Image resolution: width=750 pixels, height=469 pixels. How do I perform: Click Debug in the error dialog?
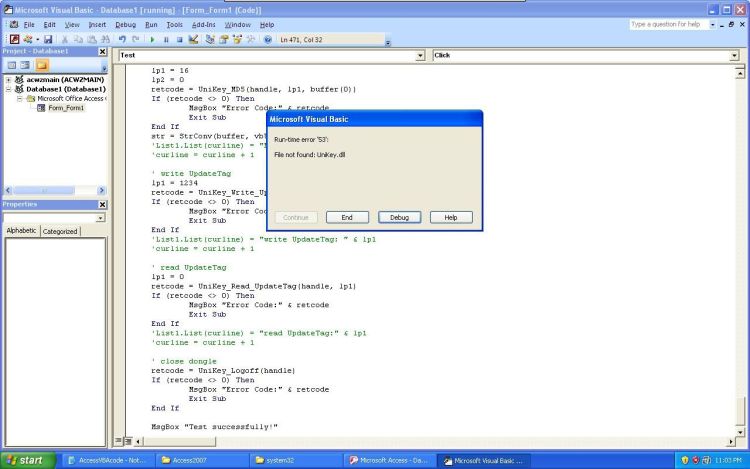399,218
